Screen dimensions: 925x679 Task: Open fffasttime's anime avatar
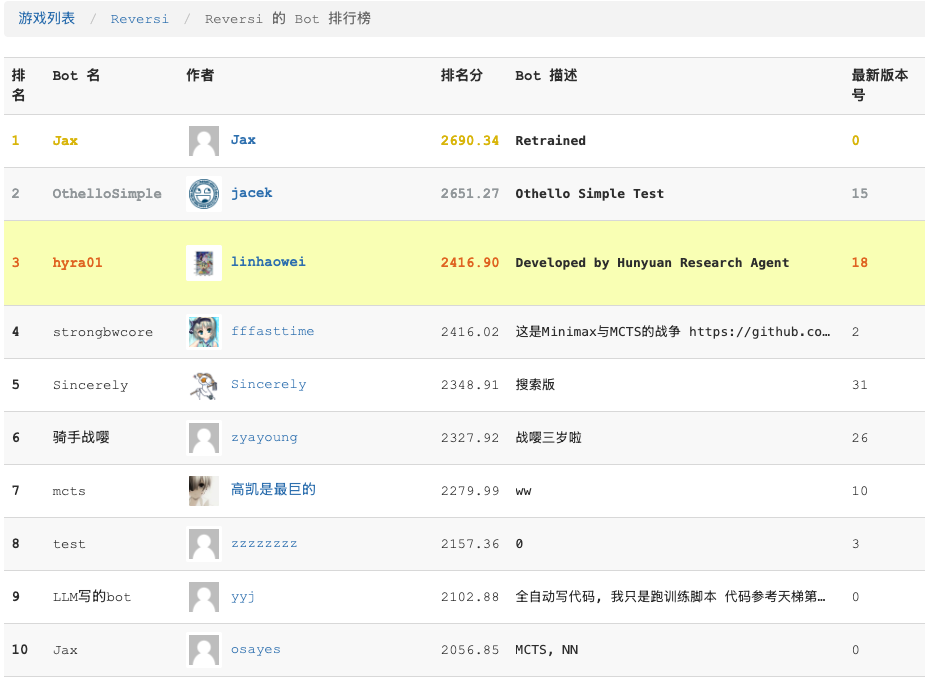pyautogui.click(x=204, y=332)
